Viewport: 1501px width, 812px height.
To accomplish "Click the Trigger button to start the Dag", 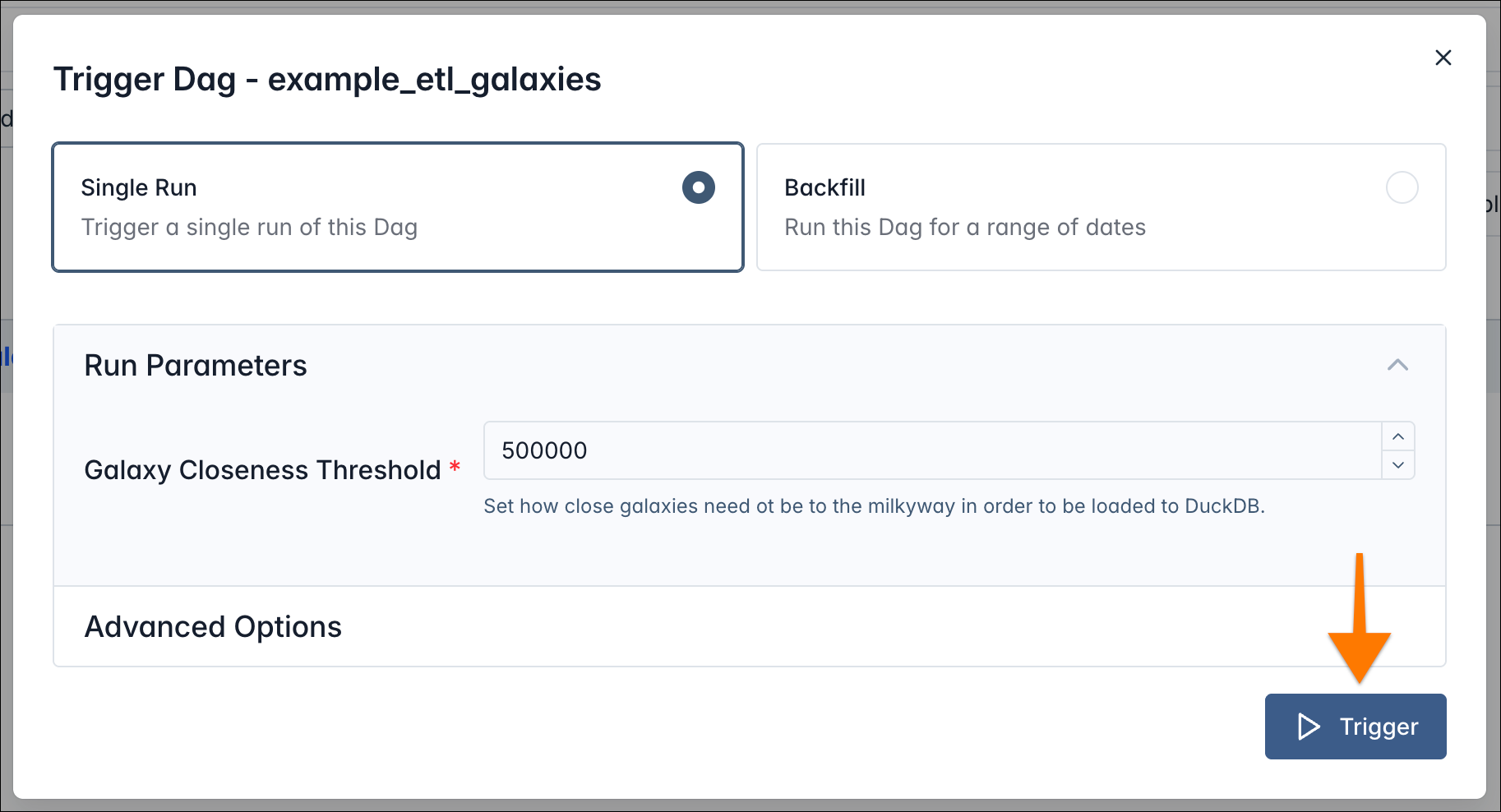I will [1355, 727].
